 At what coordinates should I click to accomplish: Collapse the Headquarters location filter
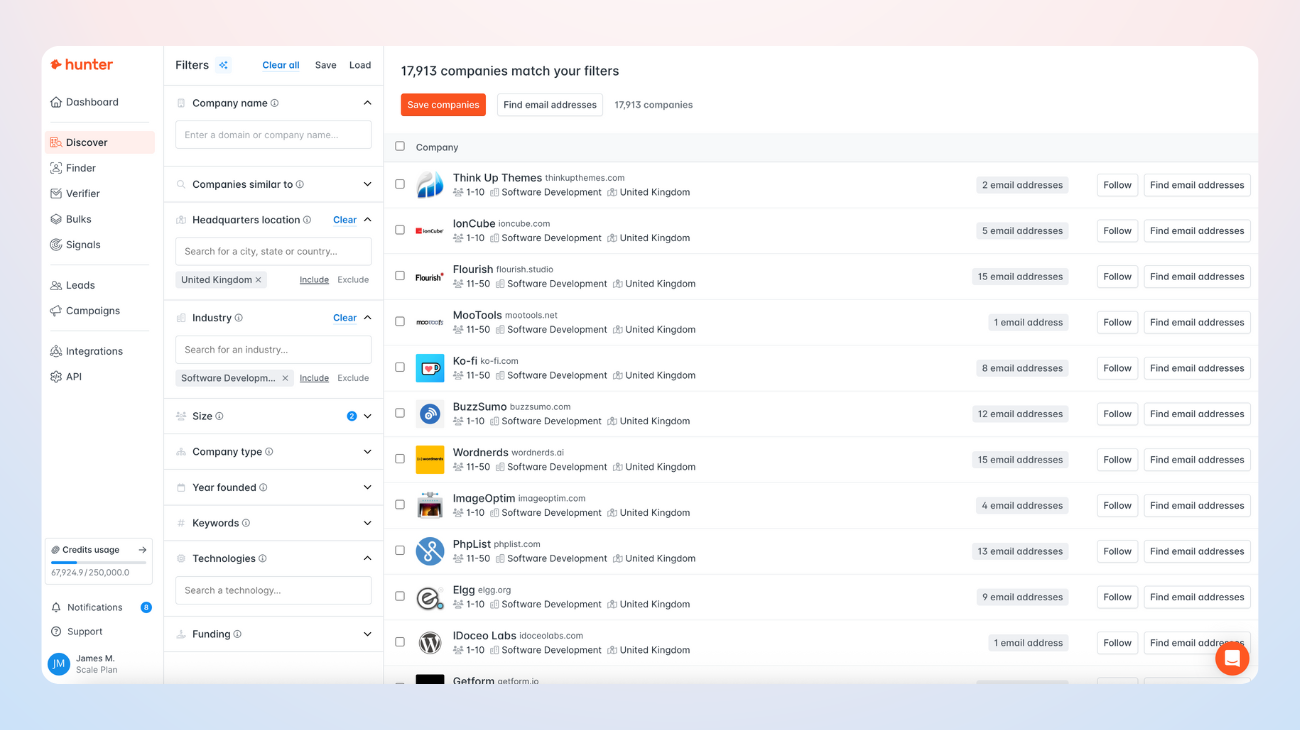point(367,220)
